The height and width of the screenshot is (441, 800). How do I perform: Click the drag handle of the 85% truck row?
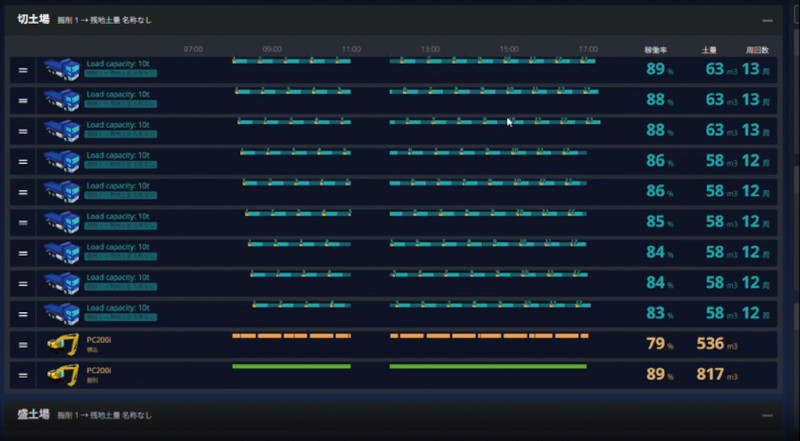click(23, 223)
